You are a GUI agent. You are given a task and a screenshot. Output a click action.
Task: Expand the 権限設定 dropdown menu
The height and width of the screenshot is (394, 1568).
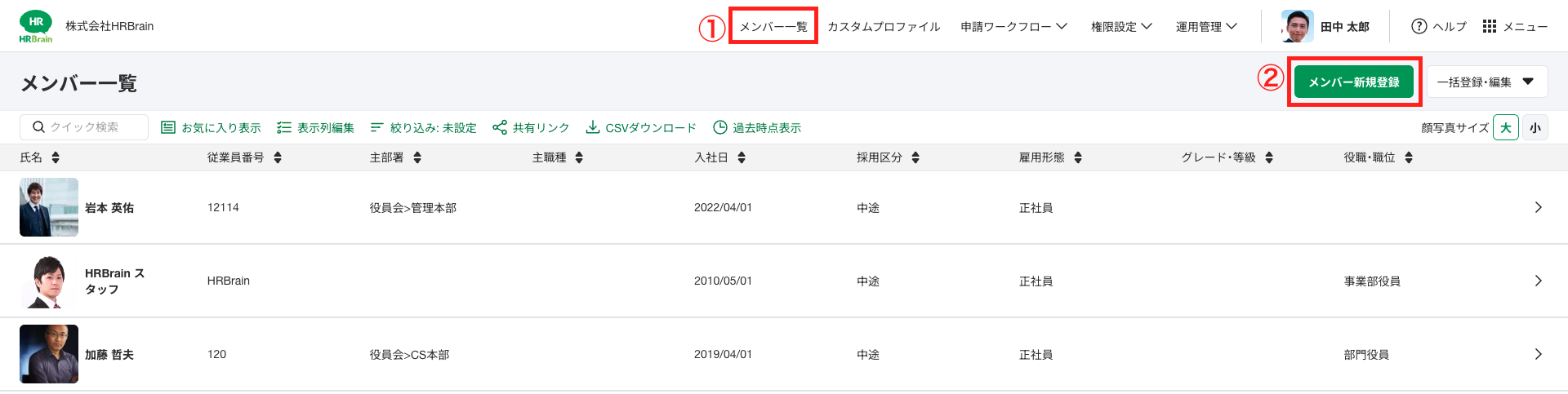[1121, 27]
